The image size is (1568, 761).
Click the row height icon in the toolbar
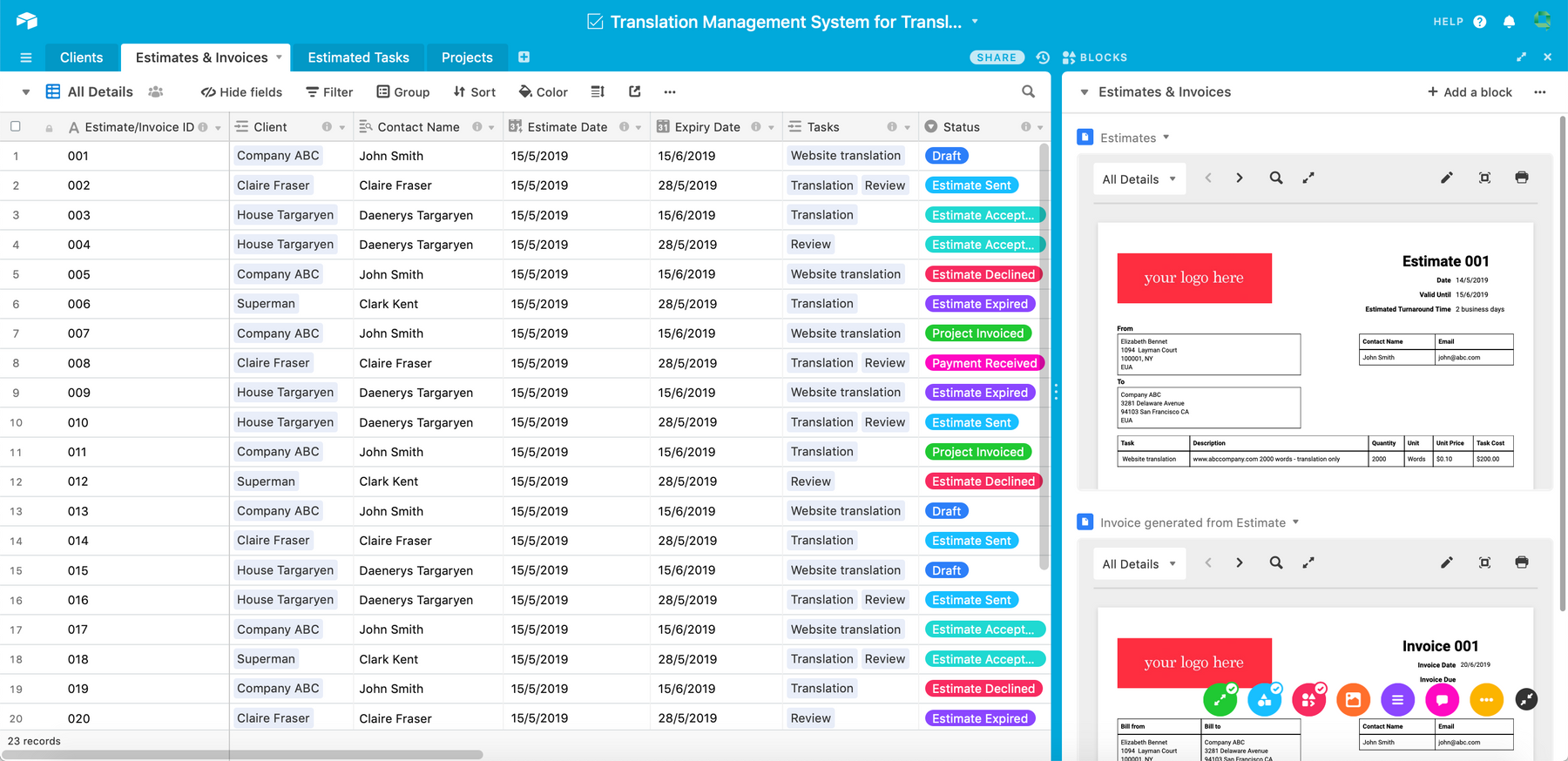[x=598, y=92]
